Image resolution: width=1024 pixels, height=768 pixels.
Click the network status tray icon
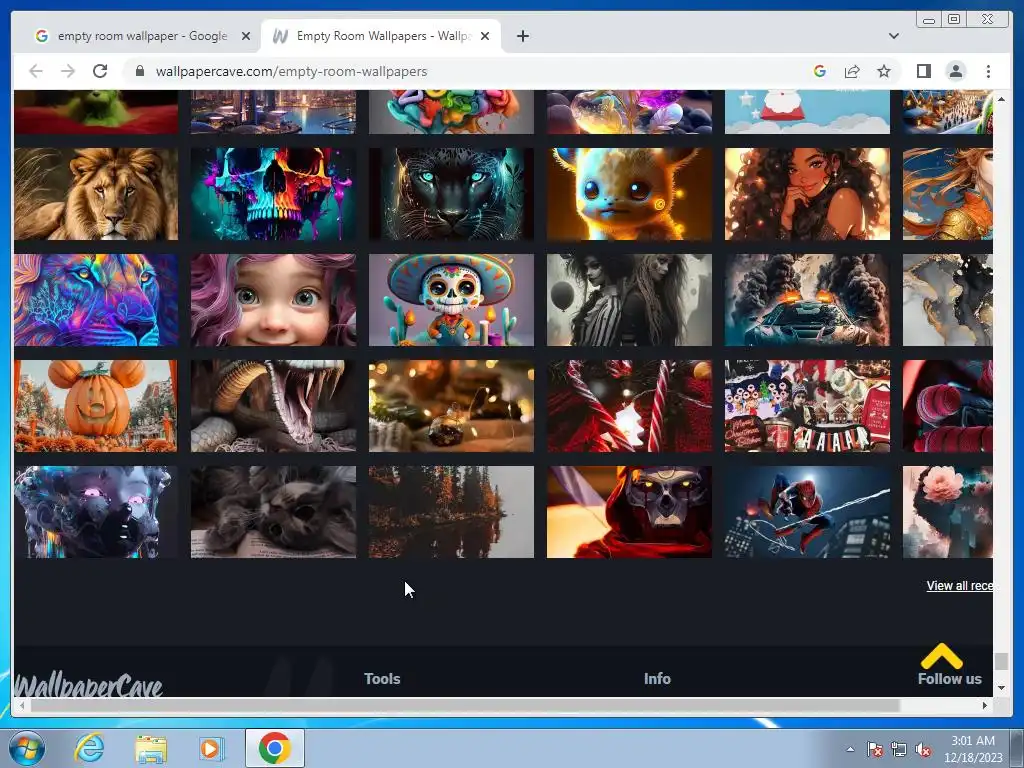point(899,749)
